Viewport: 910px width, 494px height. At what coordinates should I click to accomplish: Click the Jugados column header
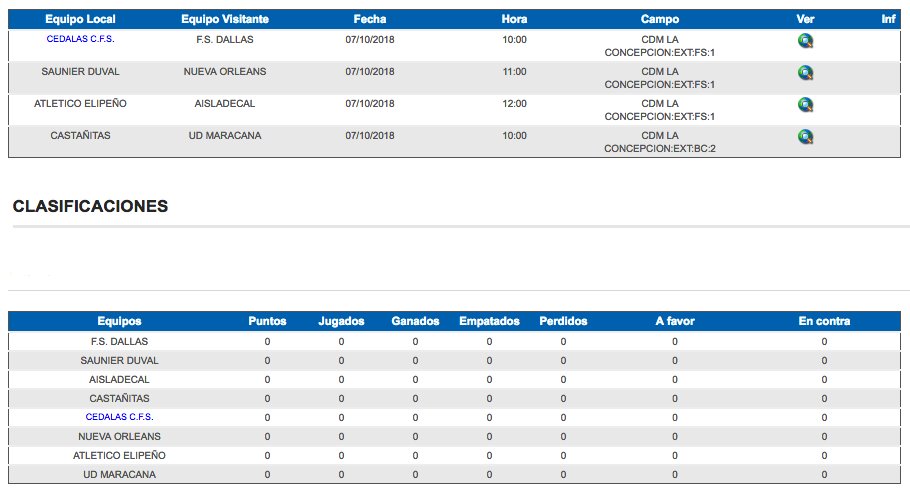341,321
